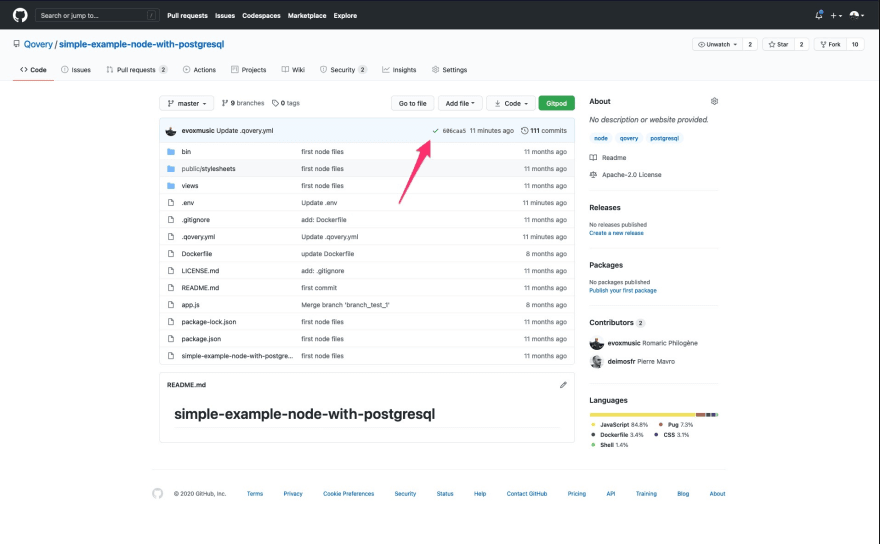The width and height of the screenshot is (880, 544).
Task: Open the .gitignore file
Action: pos(195,220)
